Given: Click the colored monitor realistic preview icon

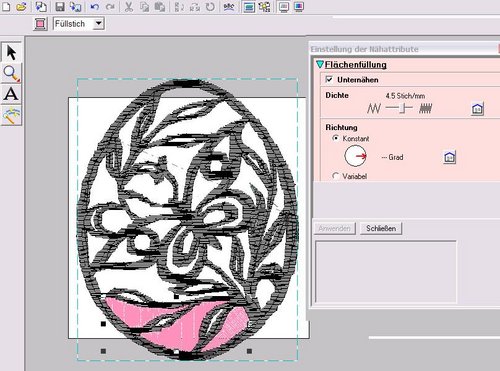Looking at the screenshot, I should [299, 7].
